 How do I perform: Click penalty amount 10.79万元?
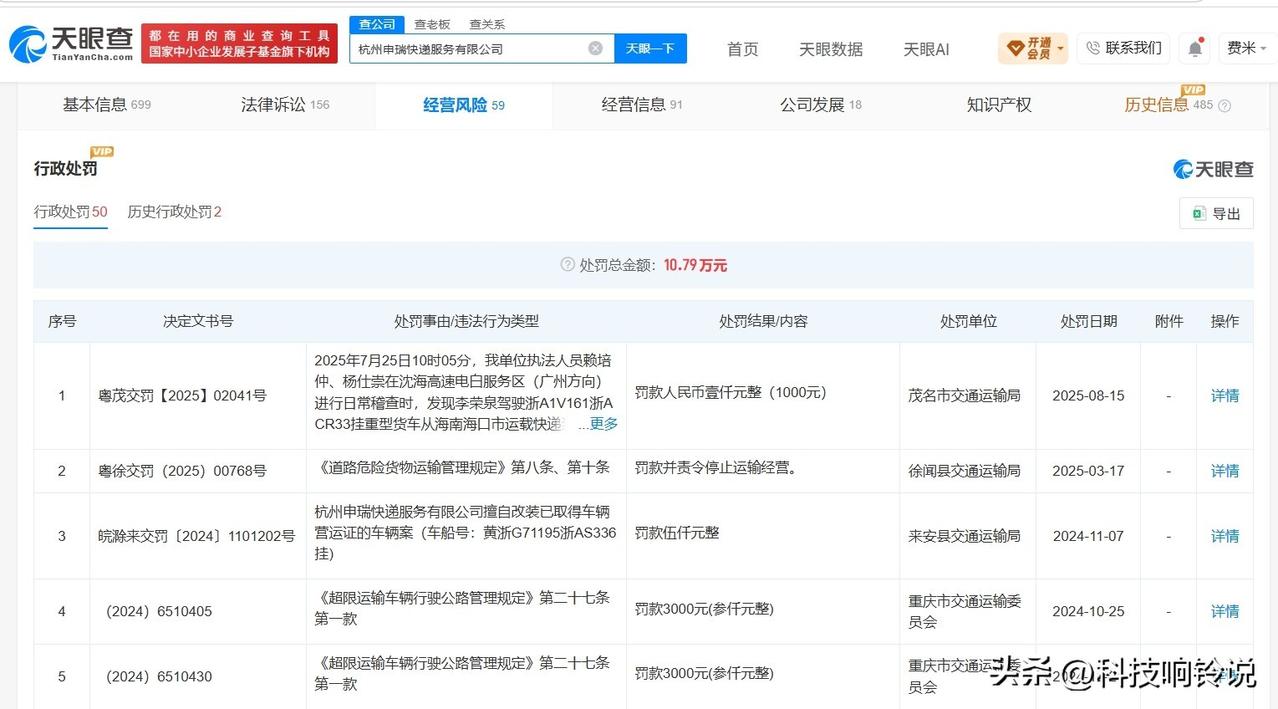point(695,265)
